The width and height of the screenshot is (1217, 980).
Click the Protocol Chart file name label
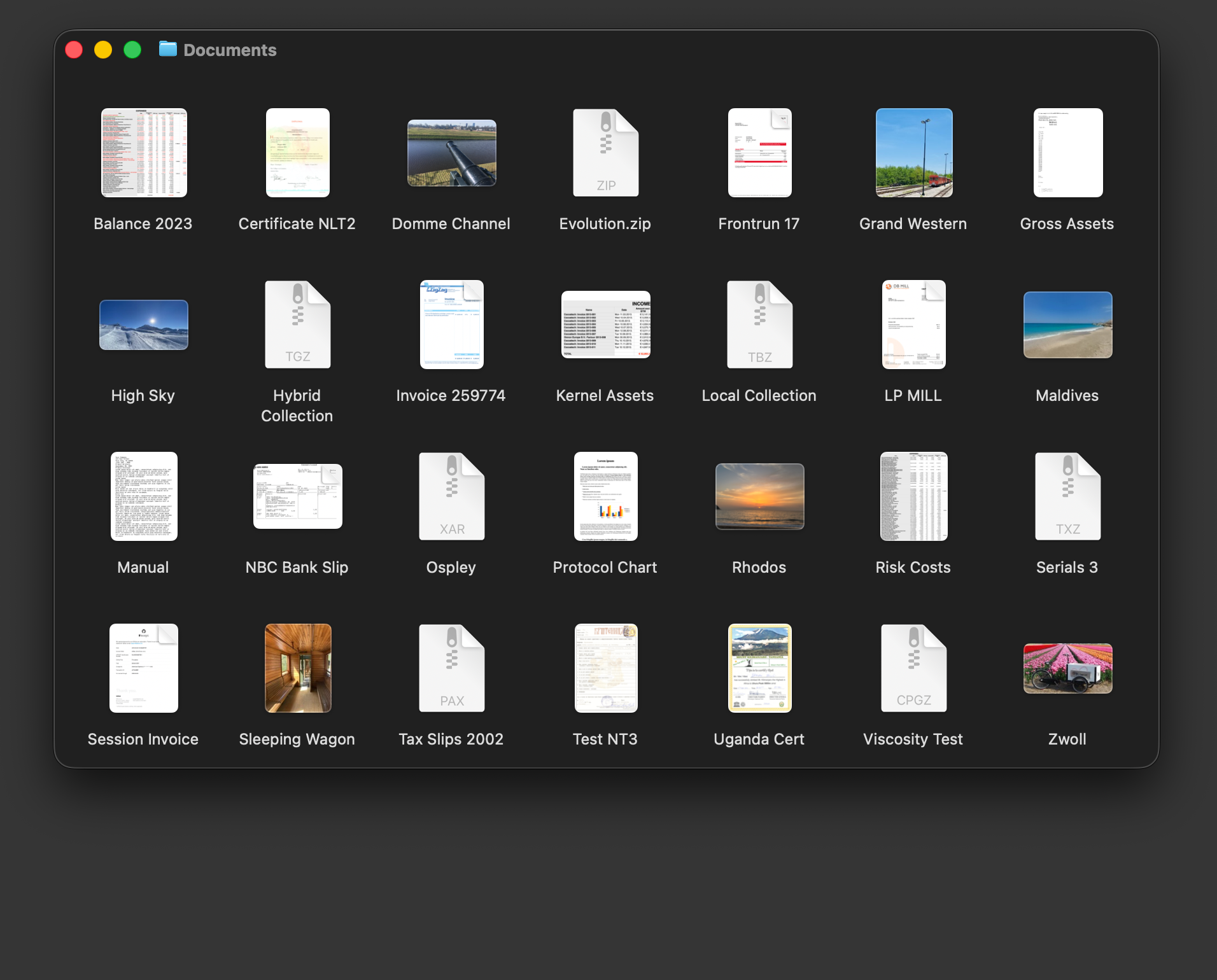coord(605,568)
